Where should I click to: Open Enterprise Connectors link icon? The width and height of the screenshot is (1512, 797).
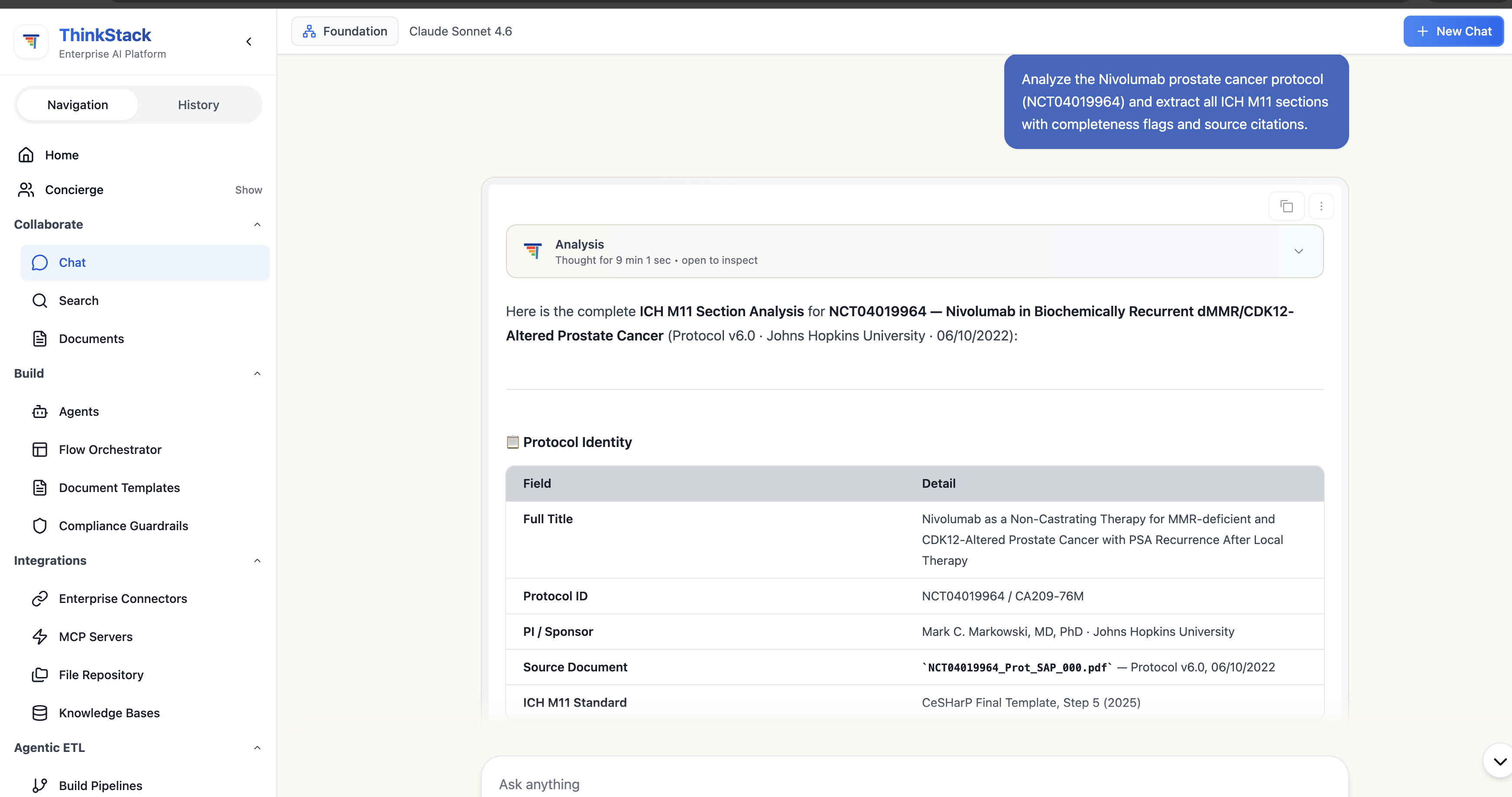pyautogui.click(x=39, y=599)
